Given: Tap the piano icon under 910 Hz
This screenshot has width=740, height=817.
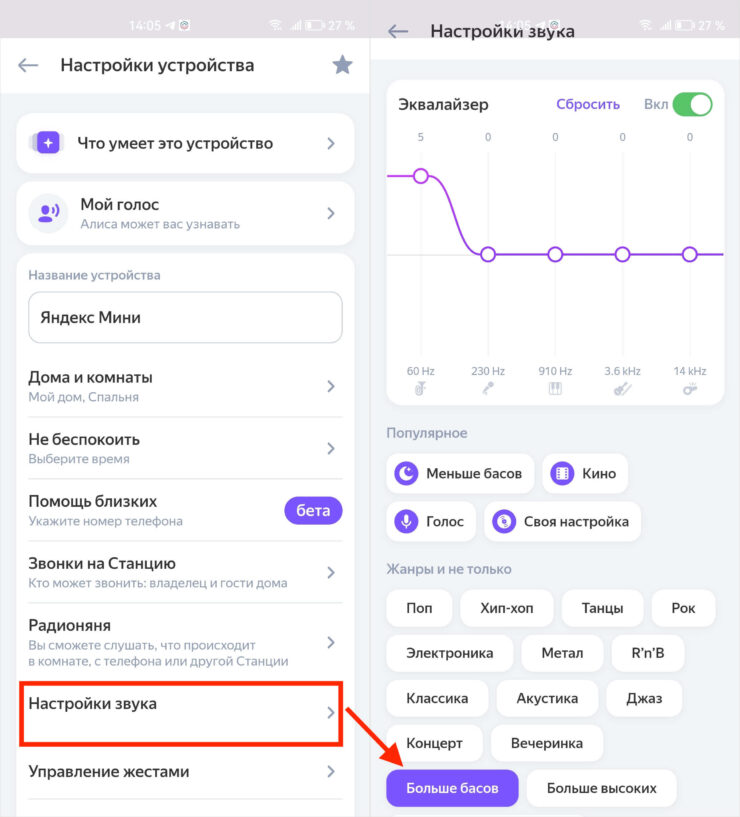Looking at the screenshot, I should click(555, 390).
